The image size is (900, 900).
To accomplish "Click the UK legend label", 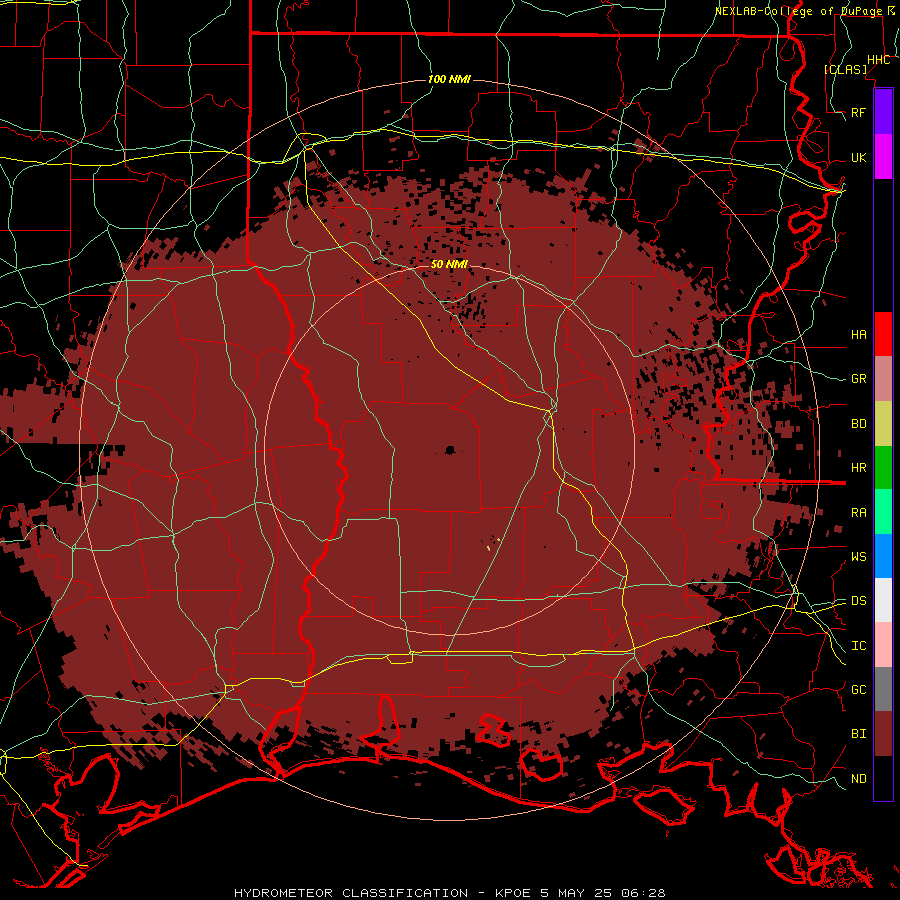I will [x=859, y=157].
